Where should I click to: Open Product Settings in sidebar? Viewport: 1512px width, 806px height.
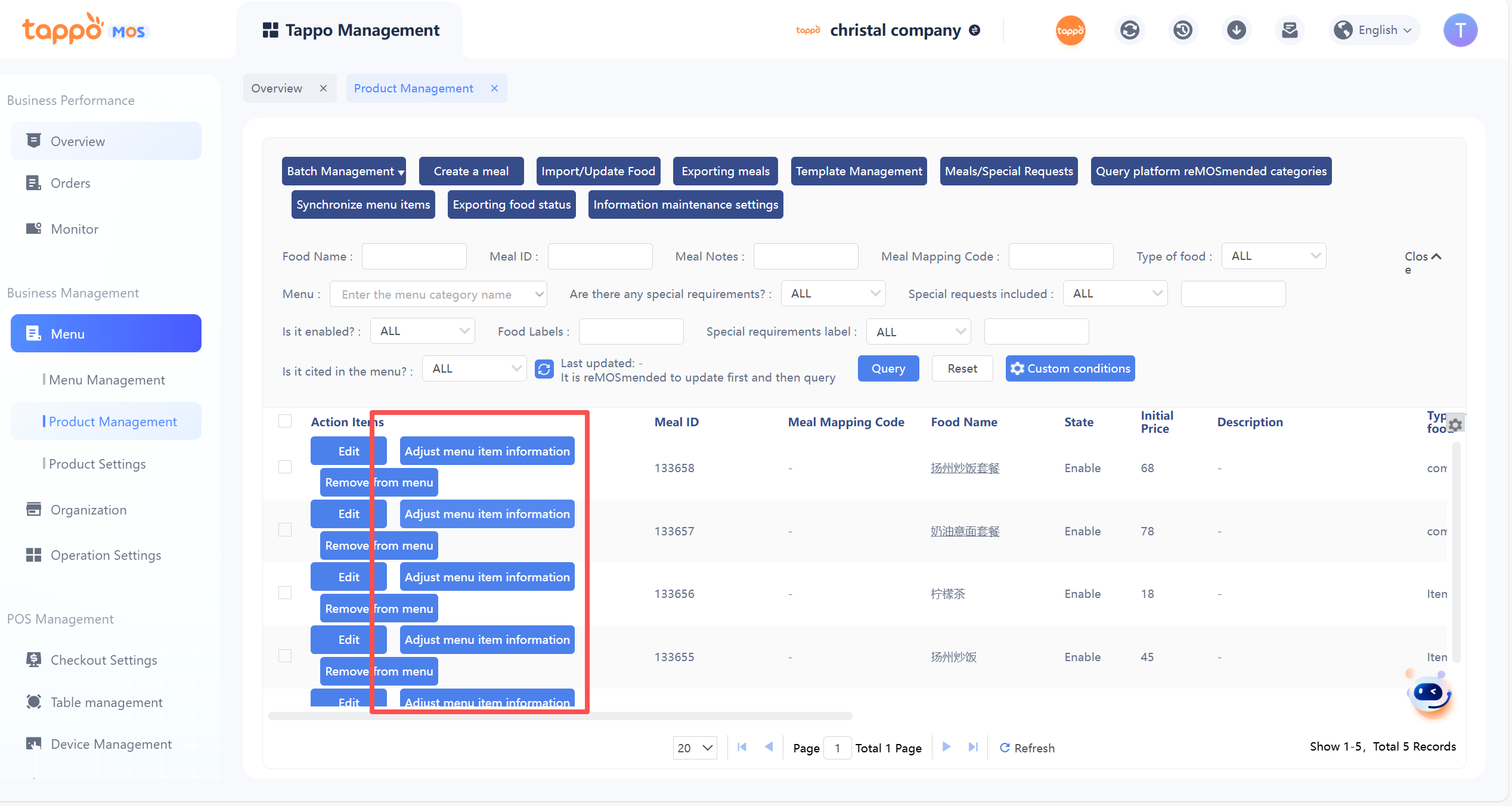coord(97,464)
